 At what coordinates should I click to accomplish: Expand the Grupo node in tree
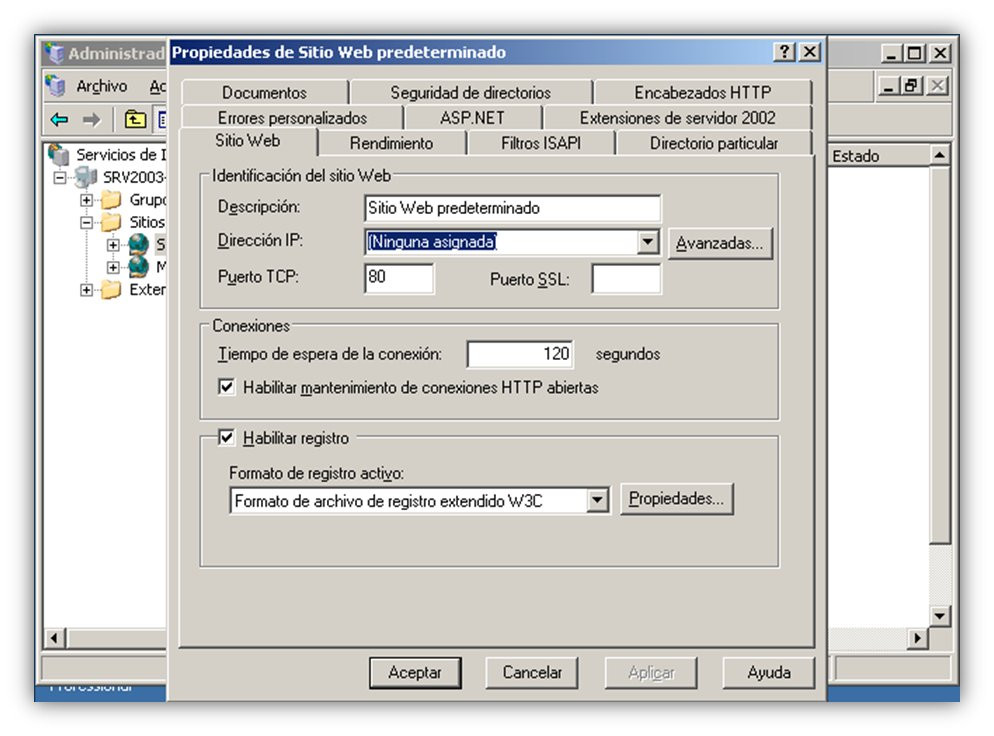point(86,200)
